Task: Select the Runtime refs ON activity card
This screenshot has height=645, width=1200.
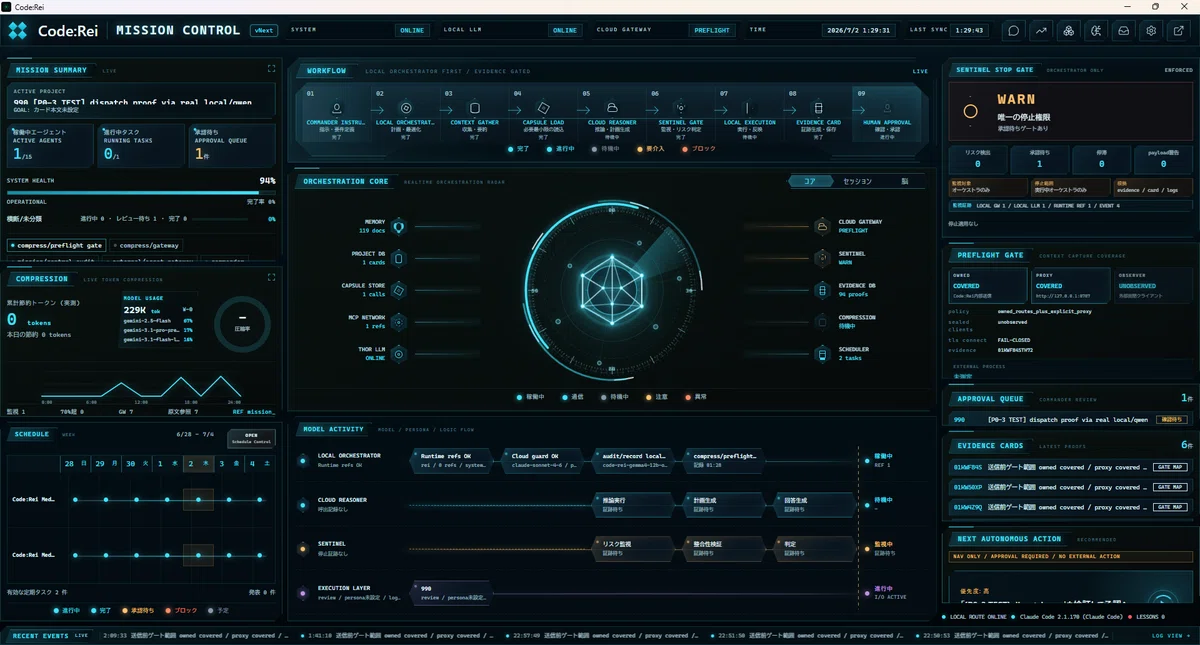Action: 453,460
